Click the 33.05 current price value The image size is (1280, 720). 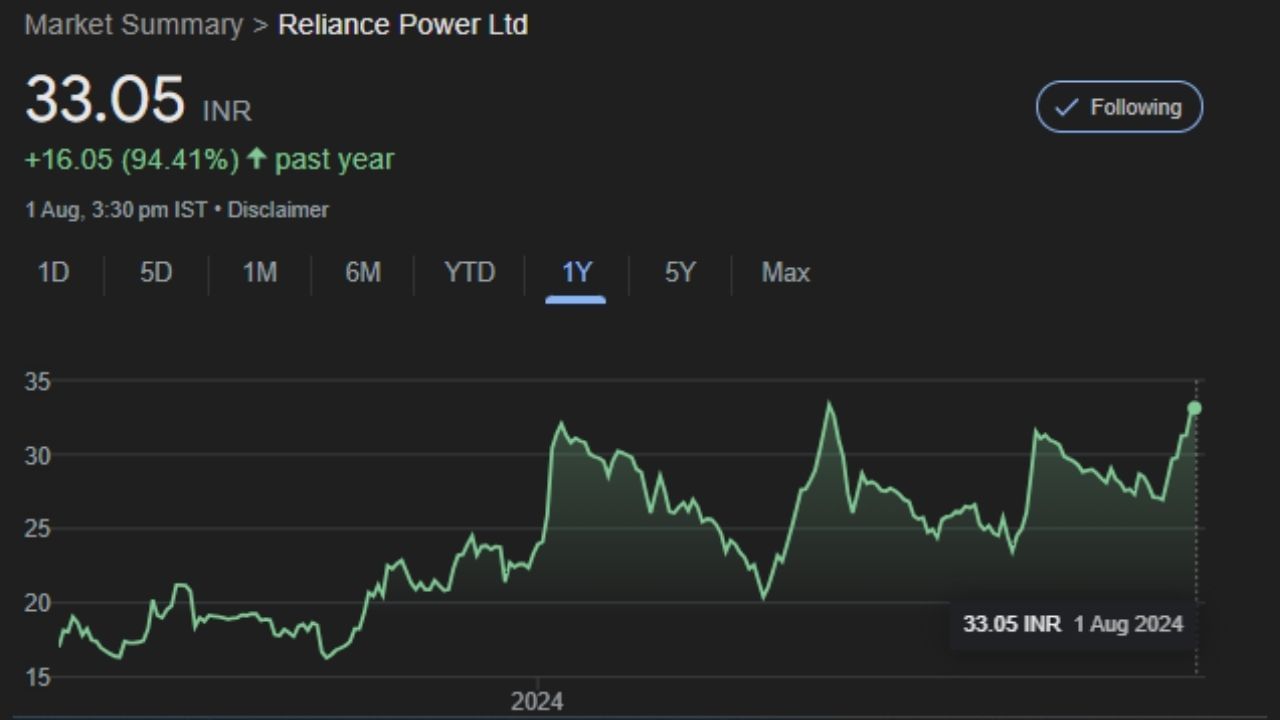[x=105, y=100]
